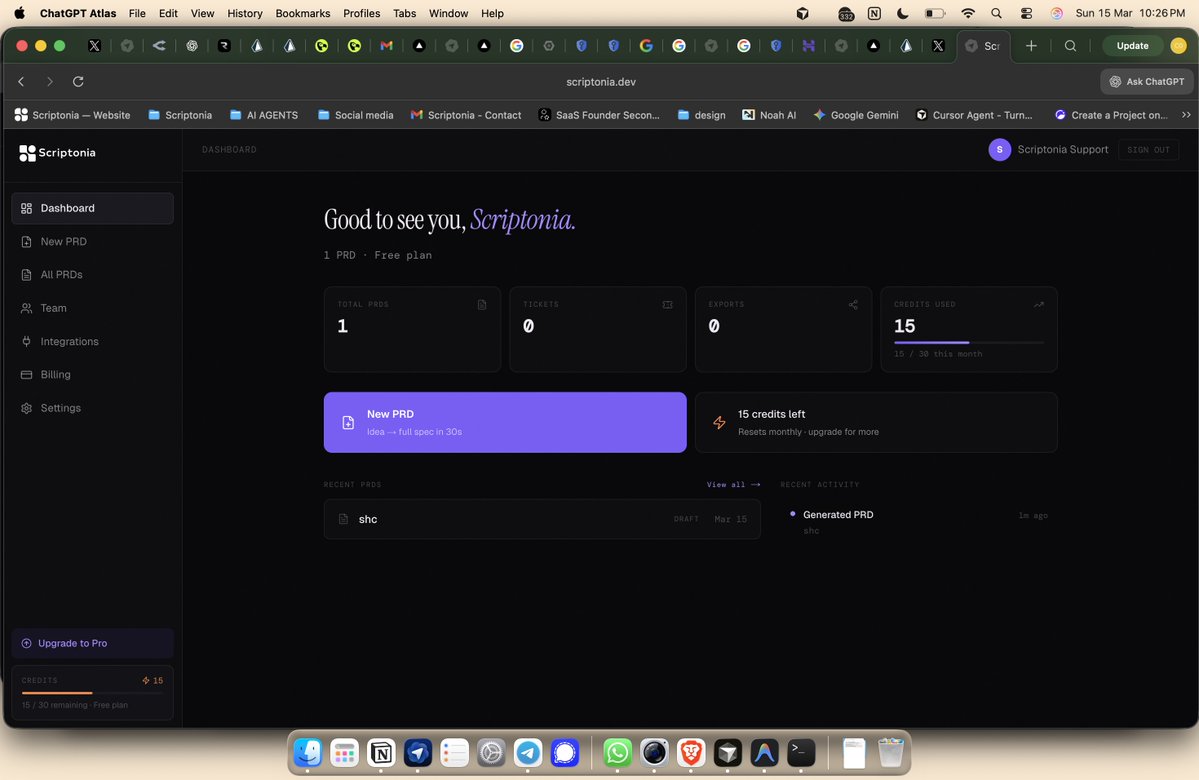Open Notion from the dock
This screenshot has height=780, width=1199.
(x=381, y=753)
